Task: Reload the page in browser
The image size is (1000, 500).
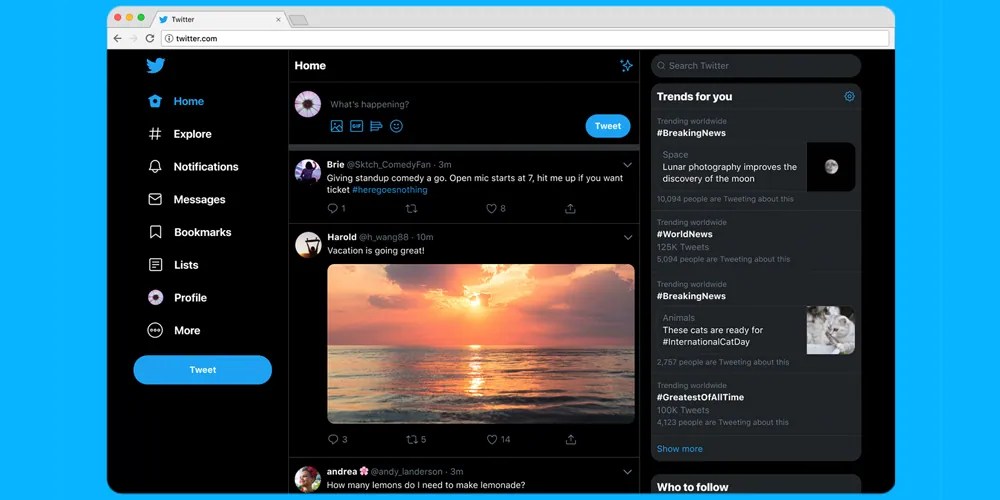Action: (150, 38)
